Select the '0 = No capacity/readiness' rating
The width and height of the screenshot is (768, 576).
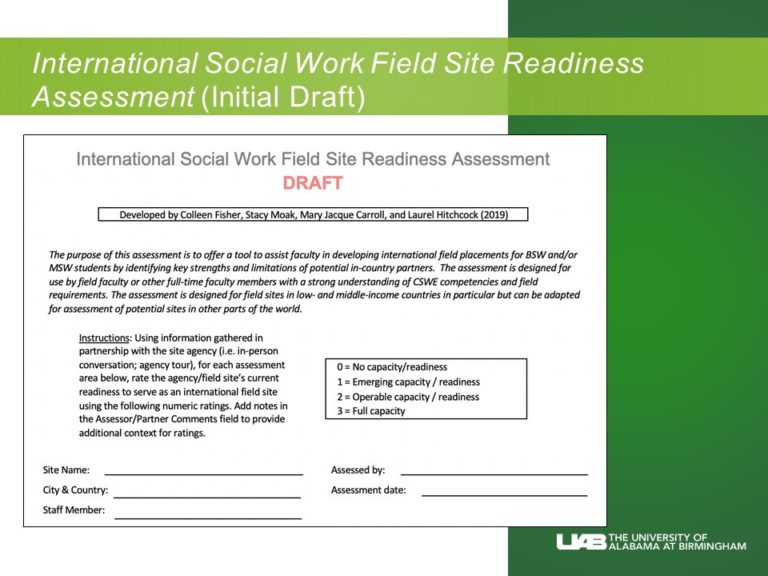(x=391, y=367)
